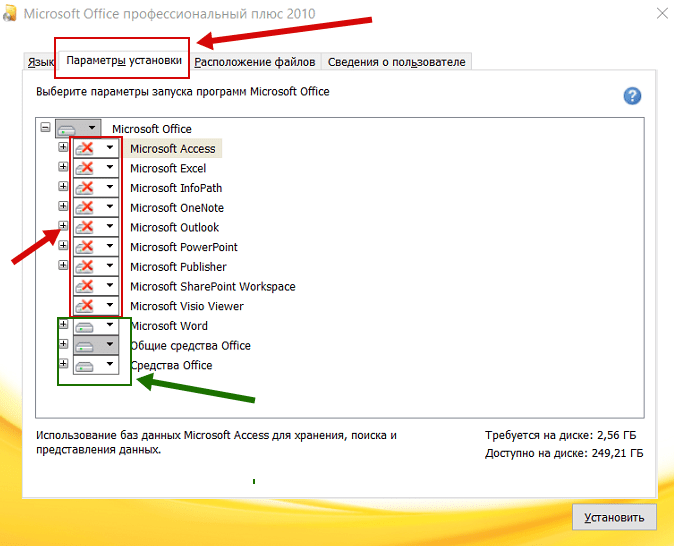Select the Microsoft PowerPoint tree item
This screenshot has height=546, width=674.
coord(184,247)
